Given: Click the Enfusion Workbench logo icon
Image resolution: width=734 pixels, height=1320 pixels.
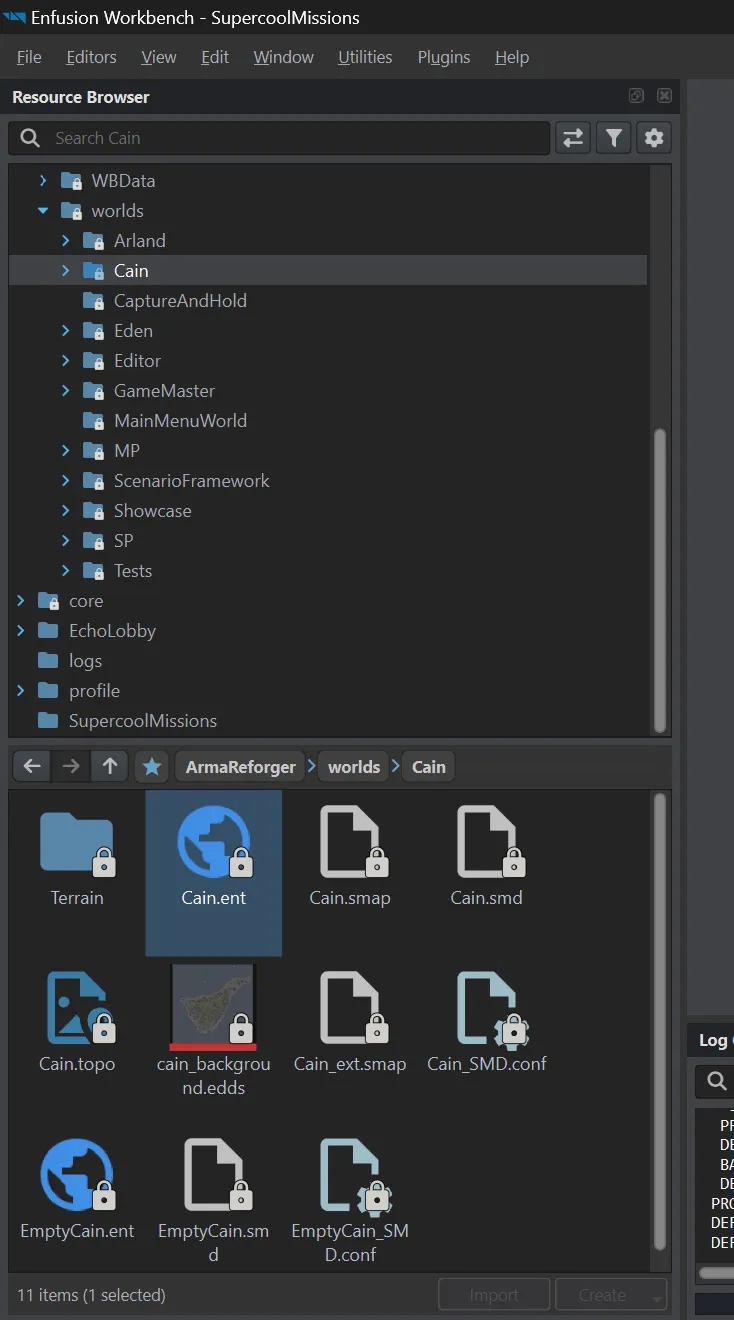Looking at the screenshot, I should (15, 17).
